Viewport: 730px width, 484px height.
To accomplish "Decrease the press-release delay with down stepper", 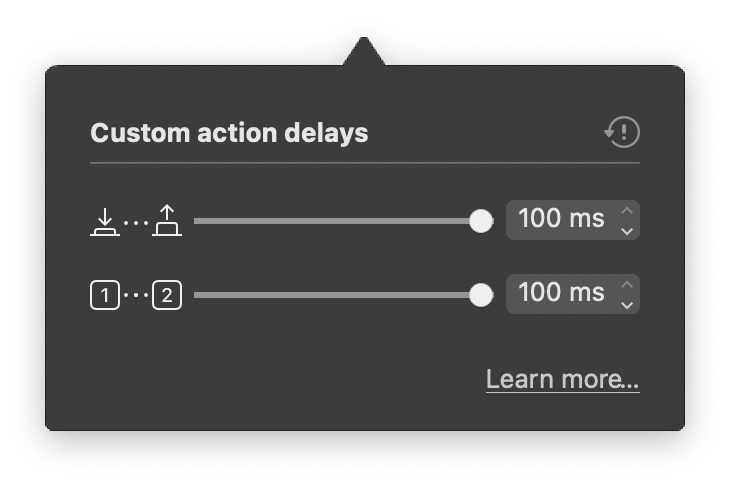I will [x=627, y=231].
